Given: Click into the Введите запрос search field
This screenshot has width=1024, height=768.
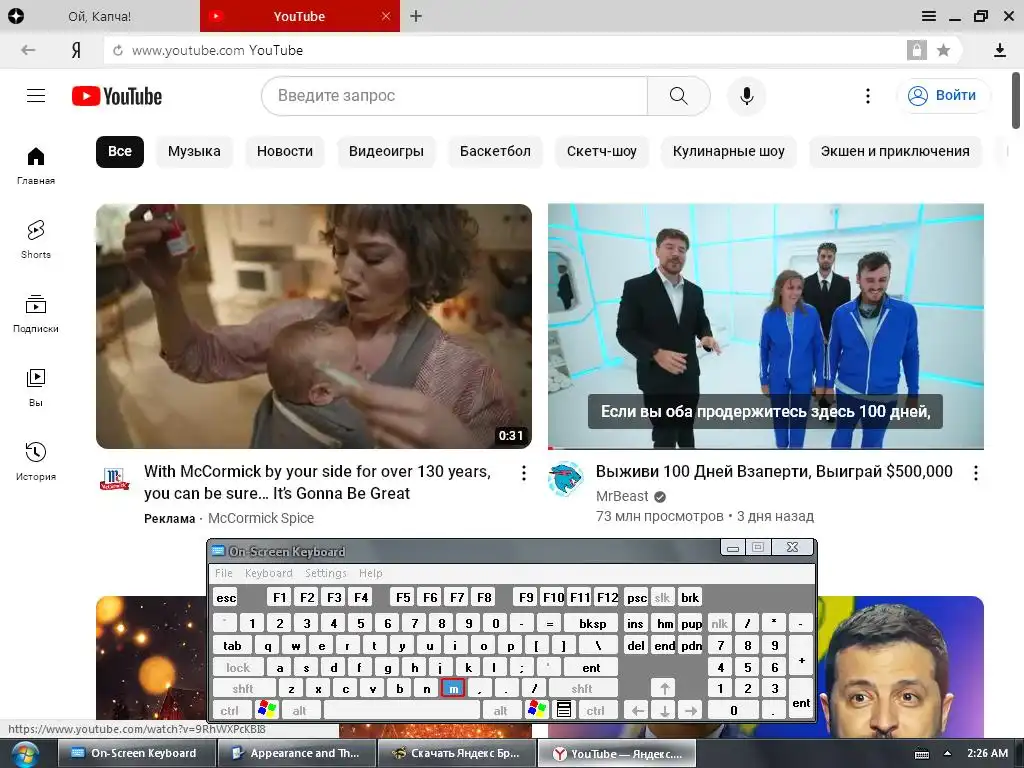Looking at the screenshot, I should (x=455, y=96).
